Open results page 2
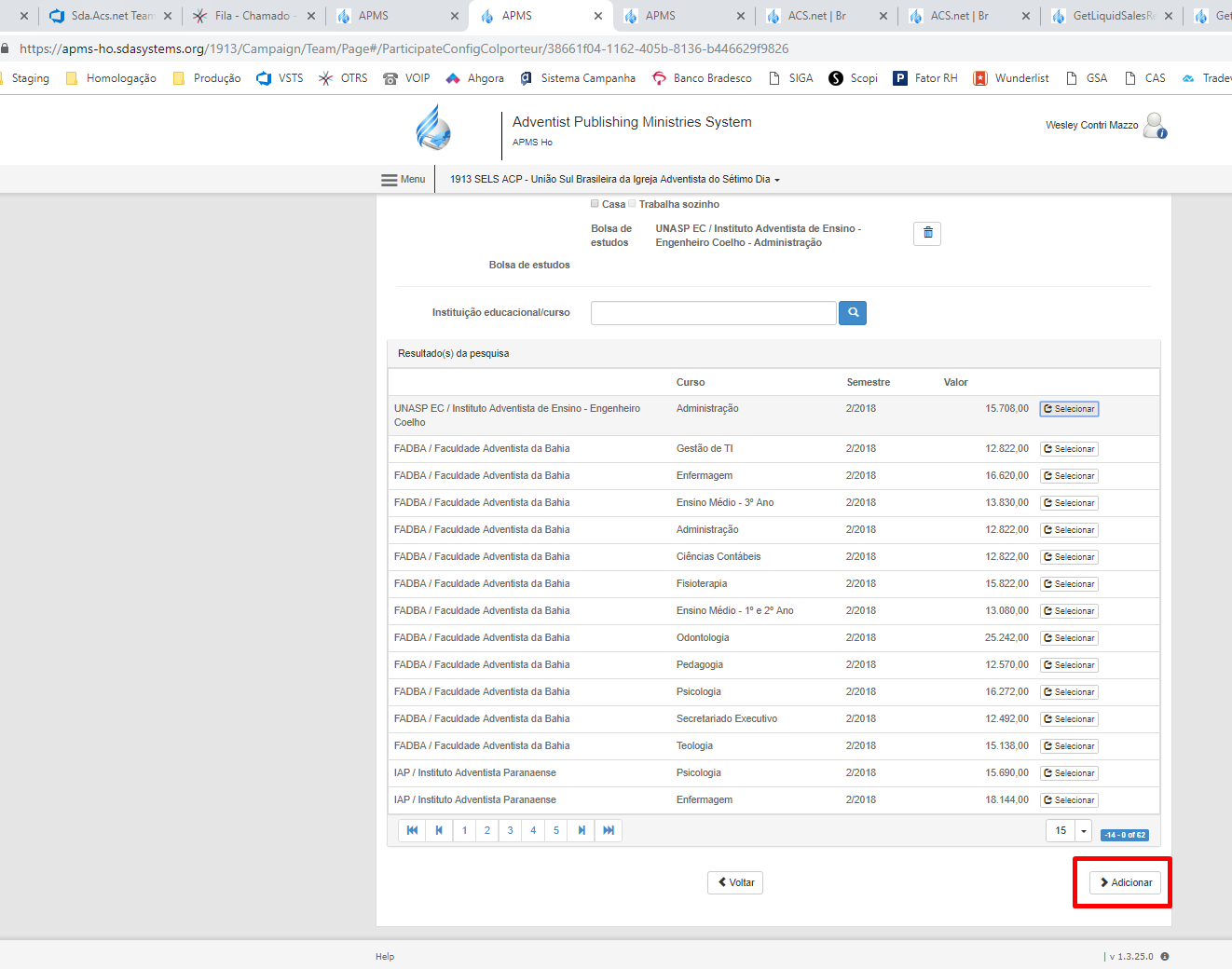 [487, 830]
